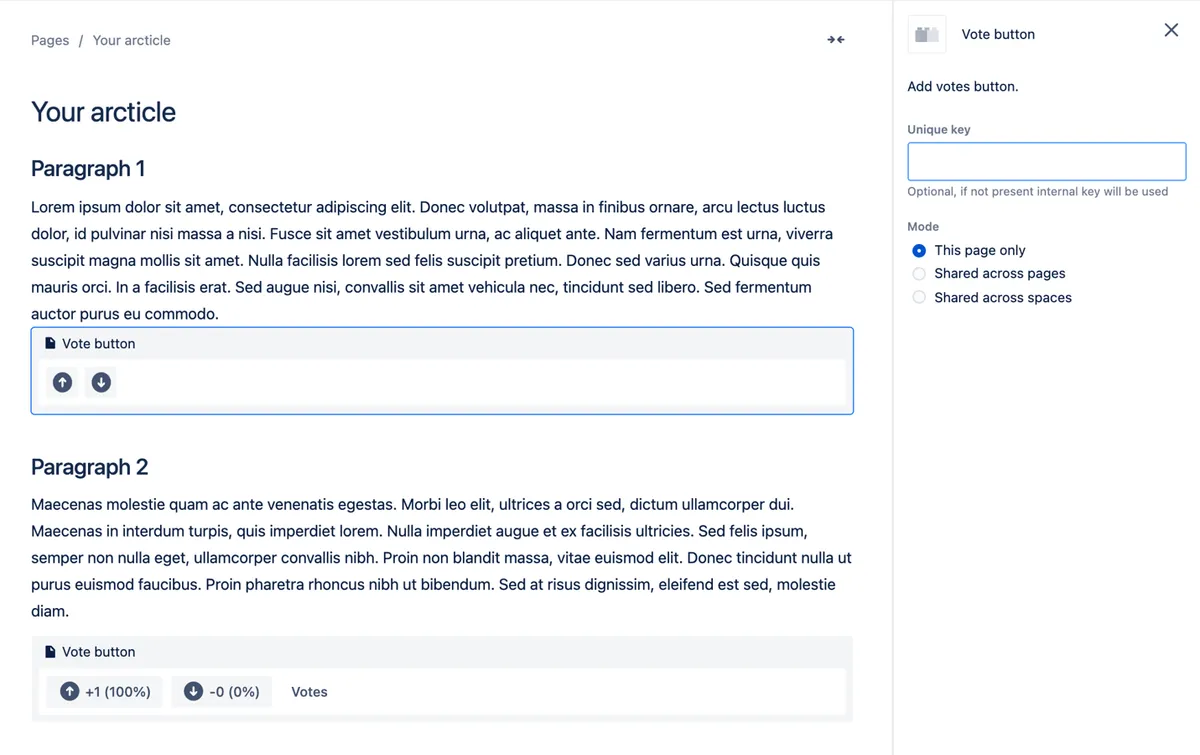
Task: Upvote with the +1 (100%) button
Action: click(105, 692)
